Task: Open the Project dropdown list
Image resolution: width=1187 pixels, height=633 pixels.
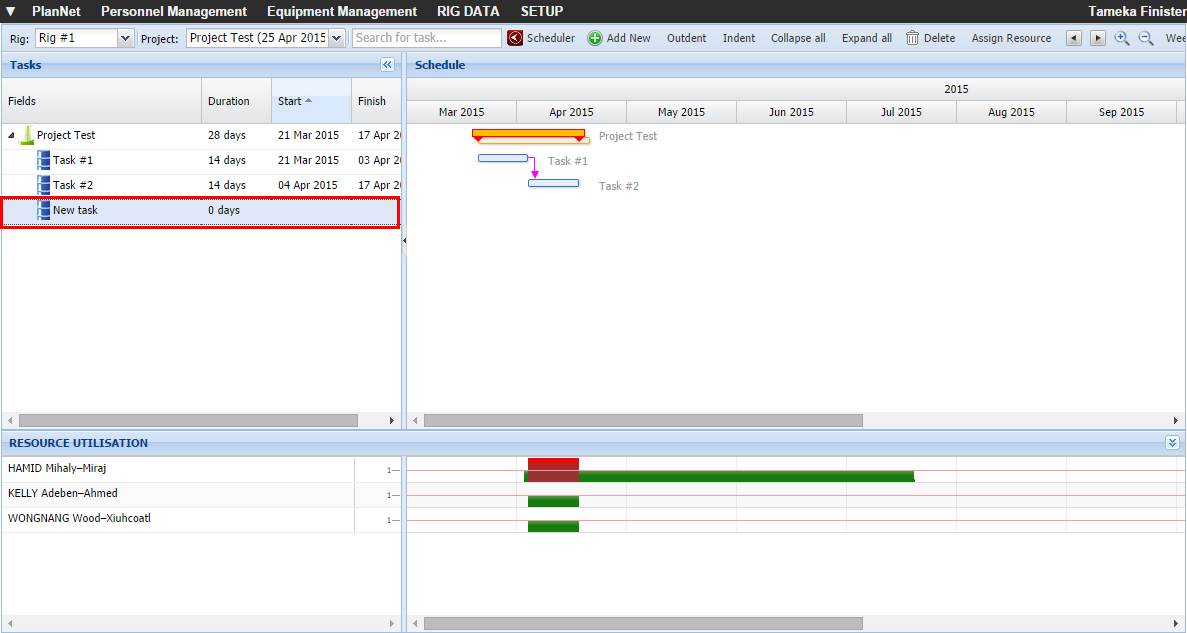Action: [336, 38]
